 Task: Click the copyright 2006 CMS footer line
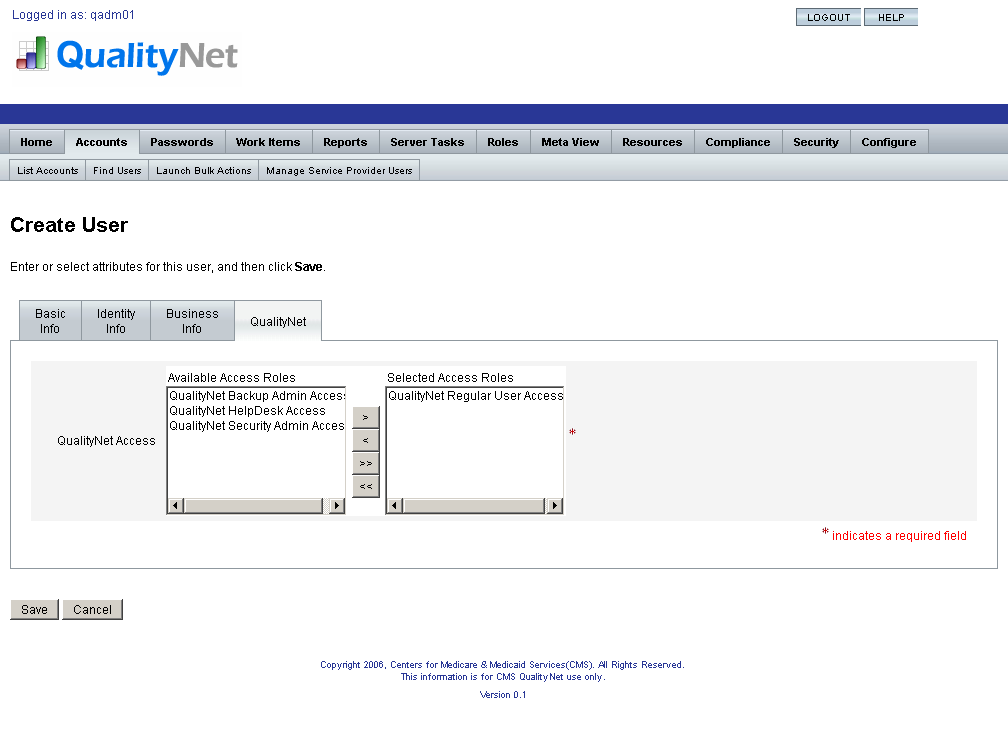[502, 665]
